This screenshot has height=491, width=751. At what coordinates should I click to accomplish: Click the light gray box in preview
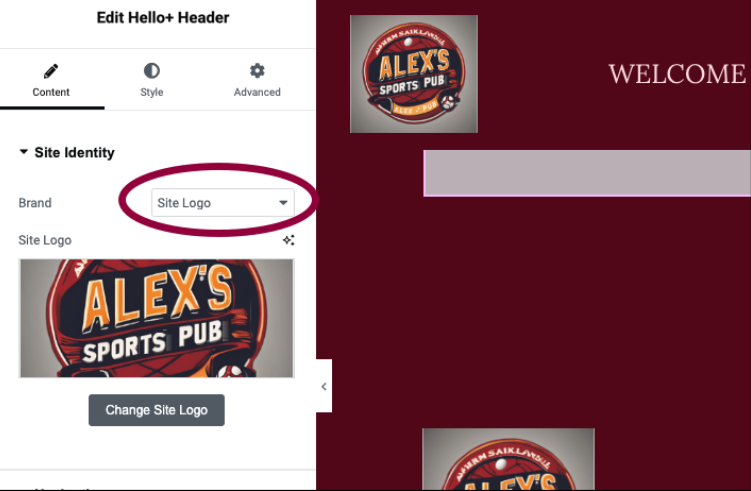coord(587,173)
